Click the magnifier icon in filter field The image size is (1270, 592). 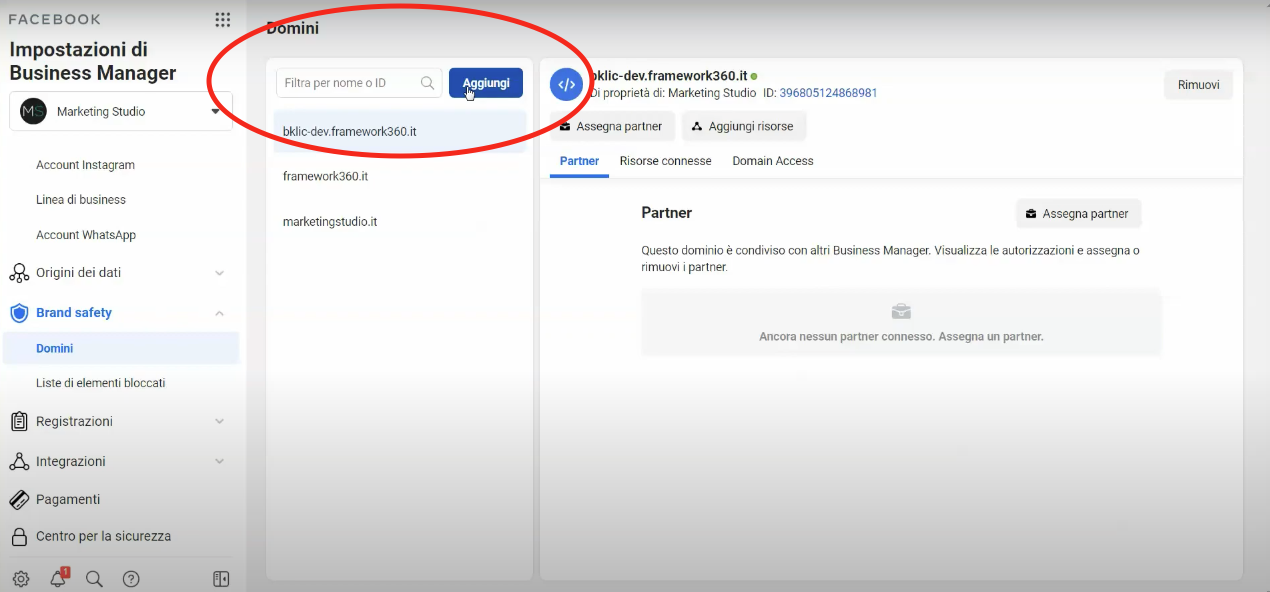tap(428, 83)
